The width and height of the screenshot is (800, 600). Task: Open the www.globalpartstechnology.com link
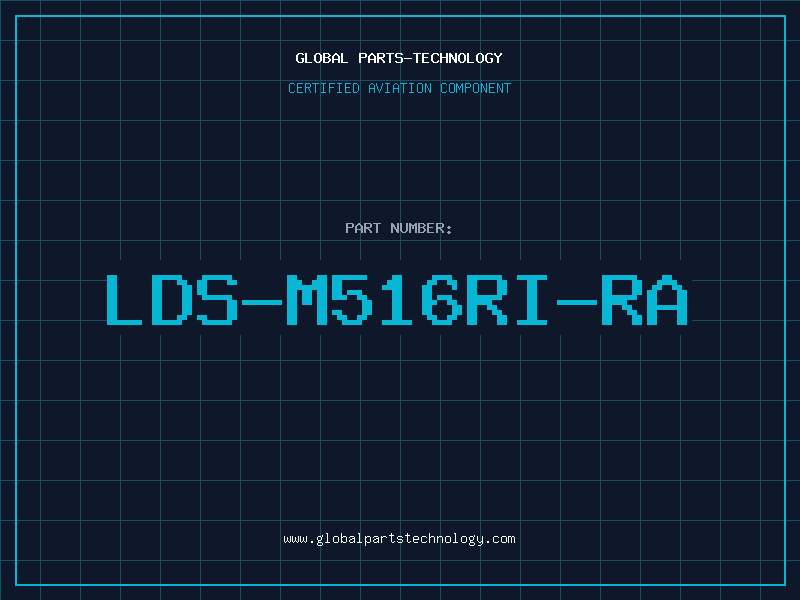(399, 539)
